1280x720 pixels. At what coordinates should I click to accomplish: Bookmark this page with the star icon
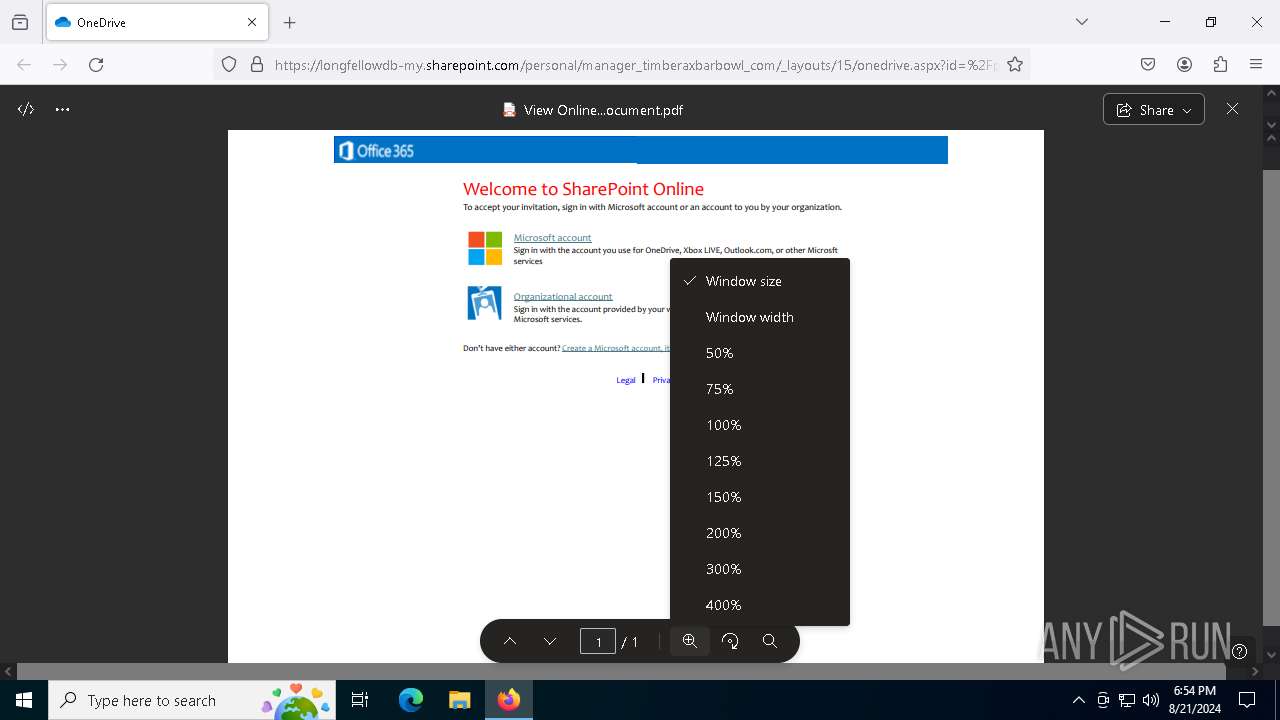tap(1015, 65)
